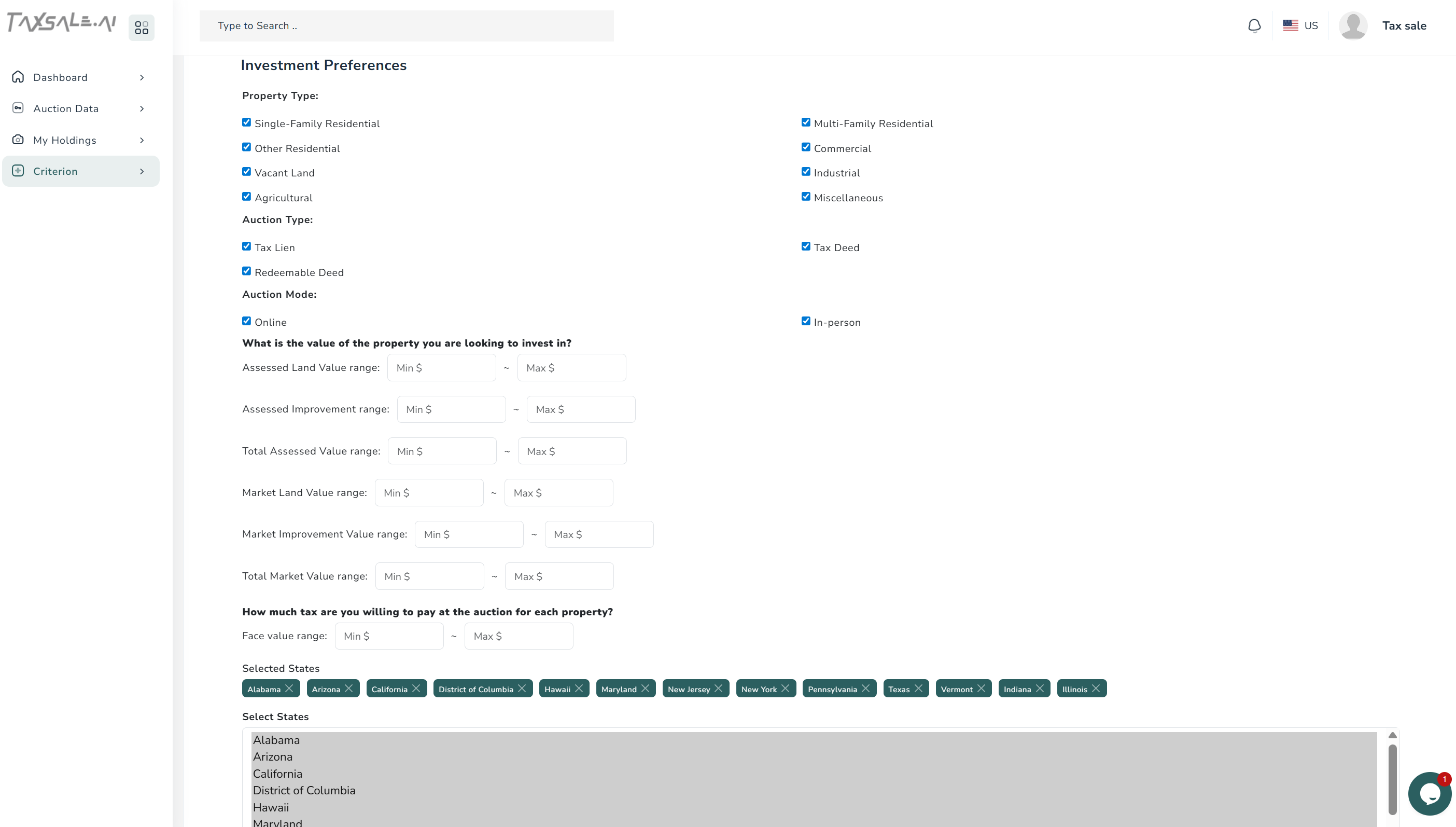Toggle the In-person auction mode checkbox

805,321
